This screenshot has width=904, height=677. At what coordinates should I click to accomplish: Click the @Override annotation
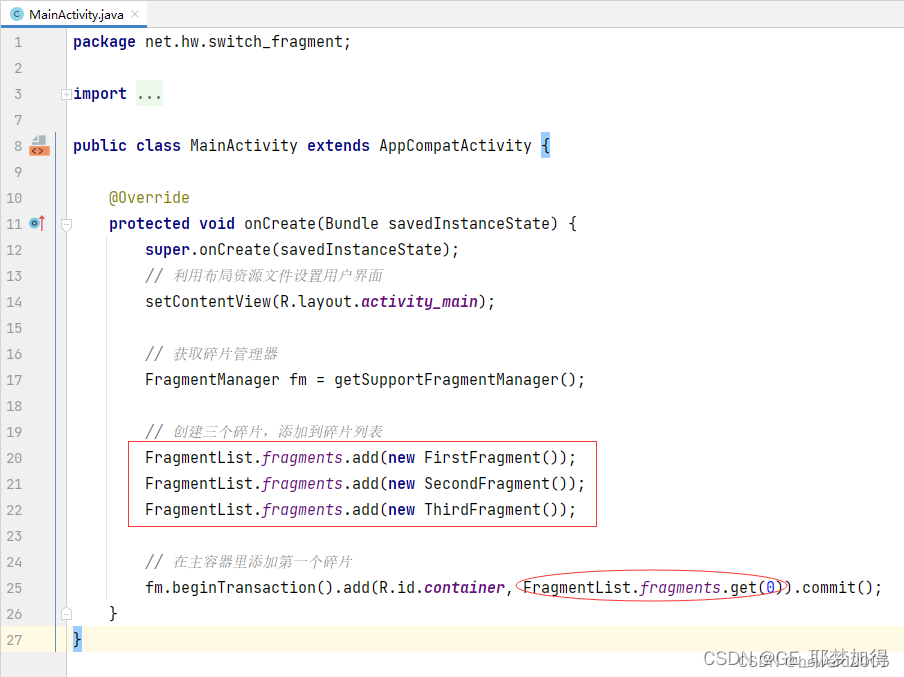pyautogui.click(x=149, y=198)
